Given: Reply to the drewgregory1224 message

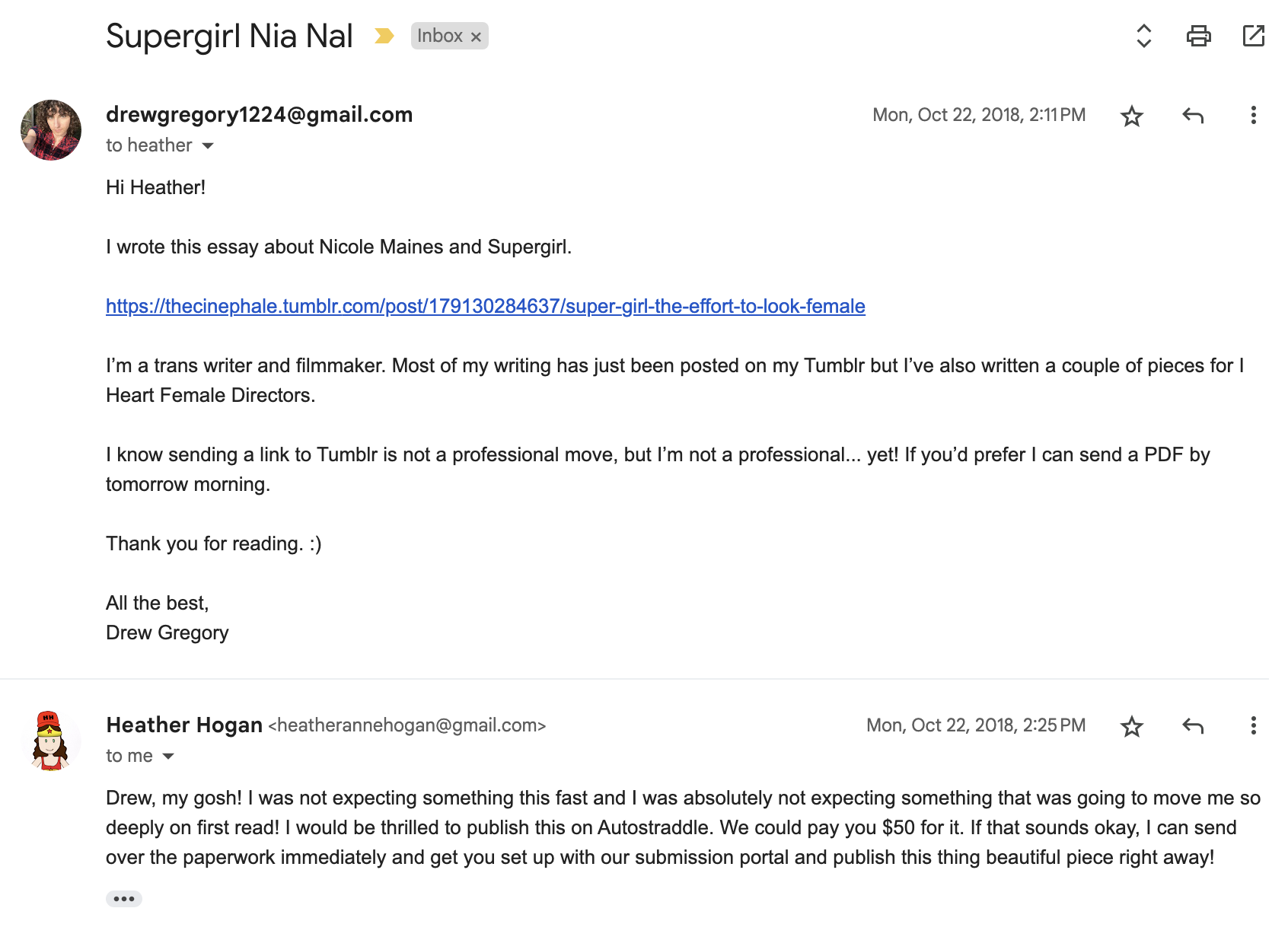Looking at the screenshot, I should 1193,116.
